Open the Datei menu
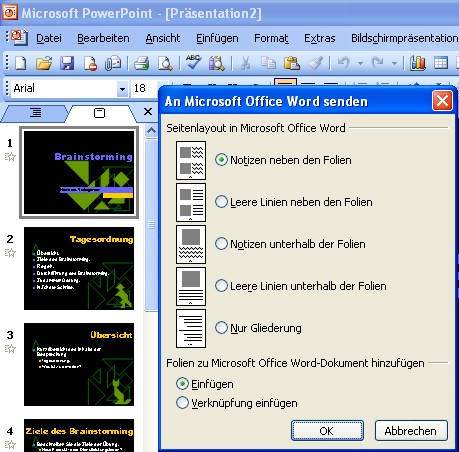 (x=49, y=38)
